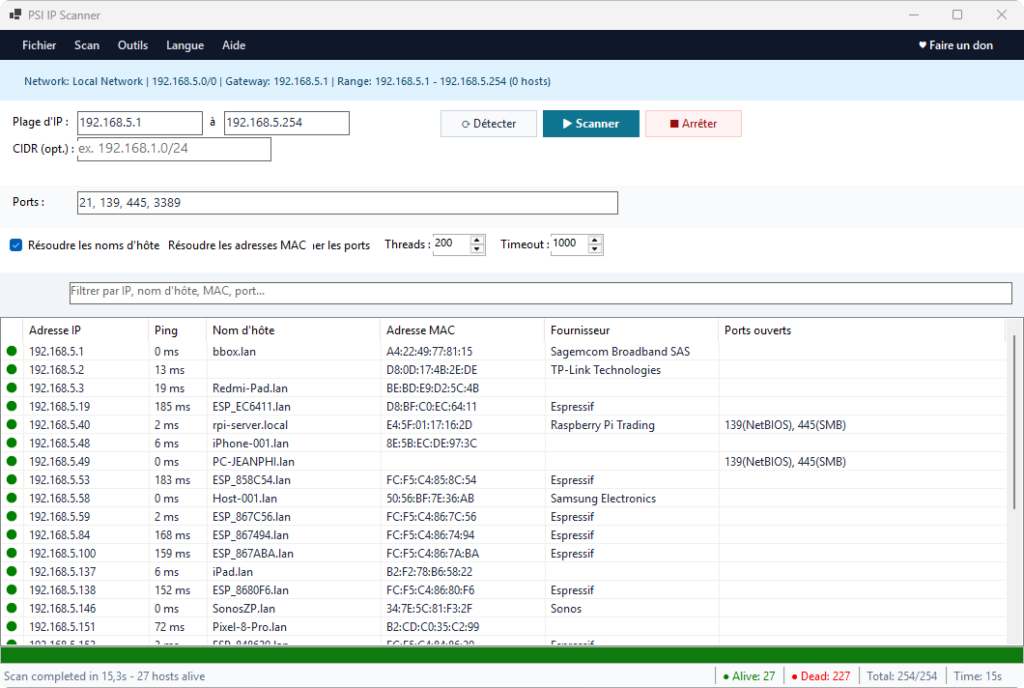1024x688 pixels.
Task: Click the Dead: 227 status indicator
Action: click(x=821, y=676)
